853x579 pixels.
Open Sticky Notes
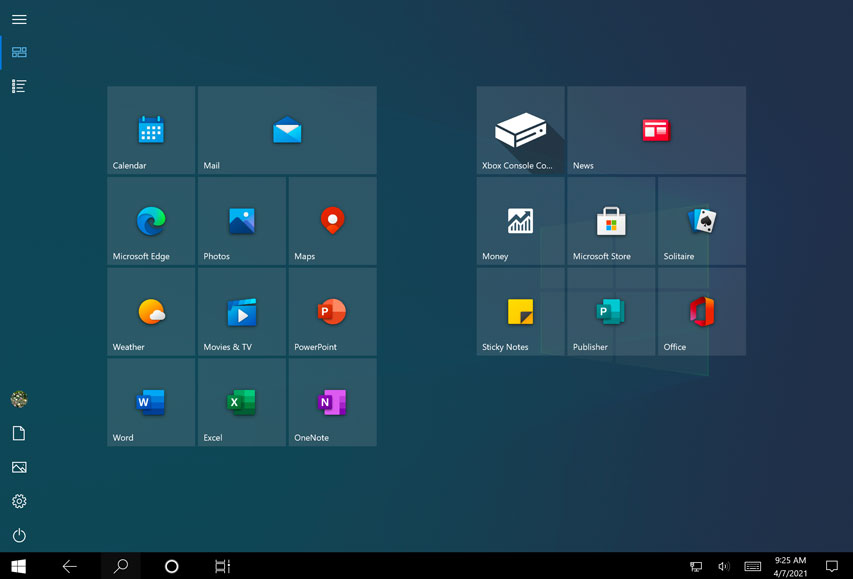520,311
